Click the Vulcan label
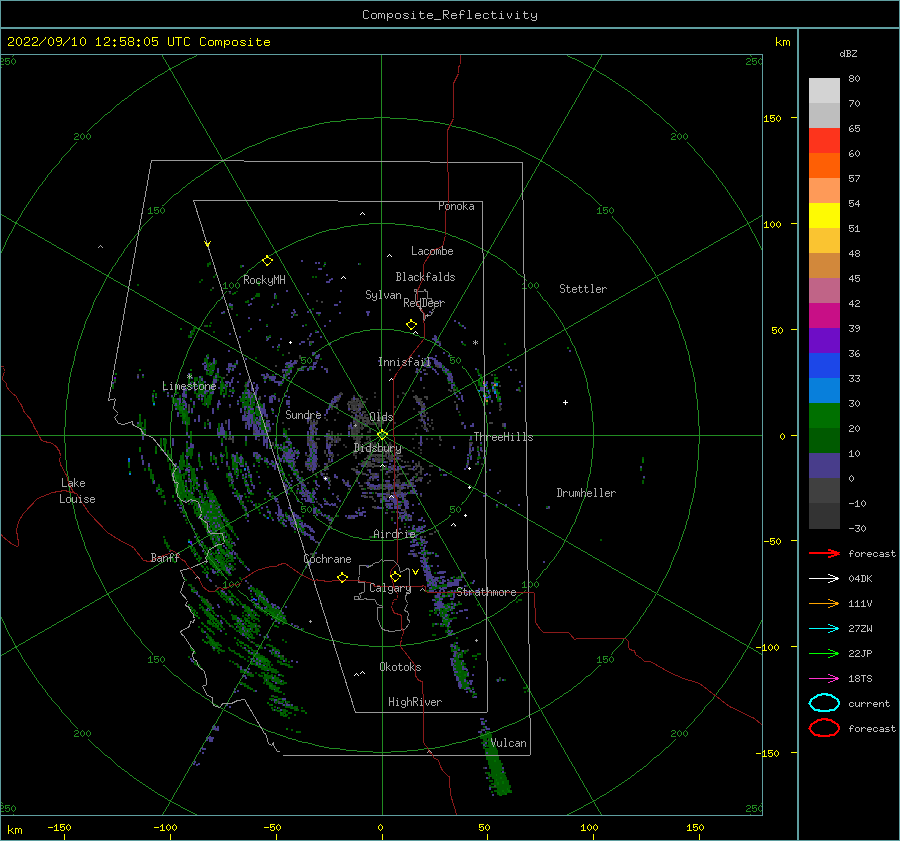The height and width of the screenshot is (841, 900). pyautogui.click(x=509, y=743)
